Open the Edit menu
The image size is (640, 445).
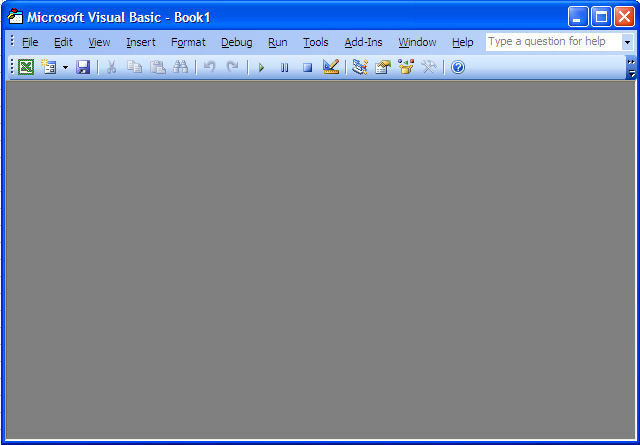tap(63, 42)
